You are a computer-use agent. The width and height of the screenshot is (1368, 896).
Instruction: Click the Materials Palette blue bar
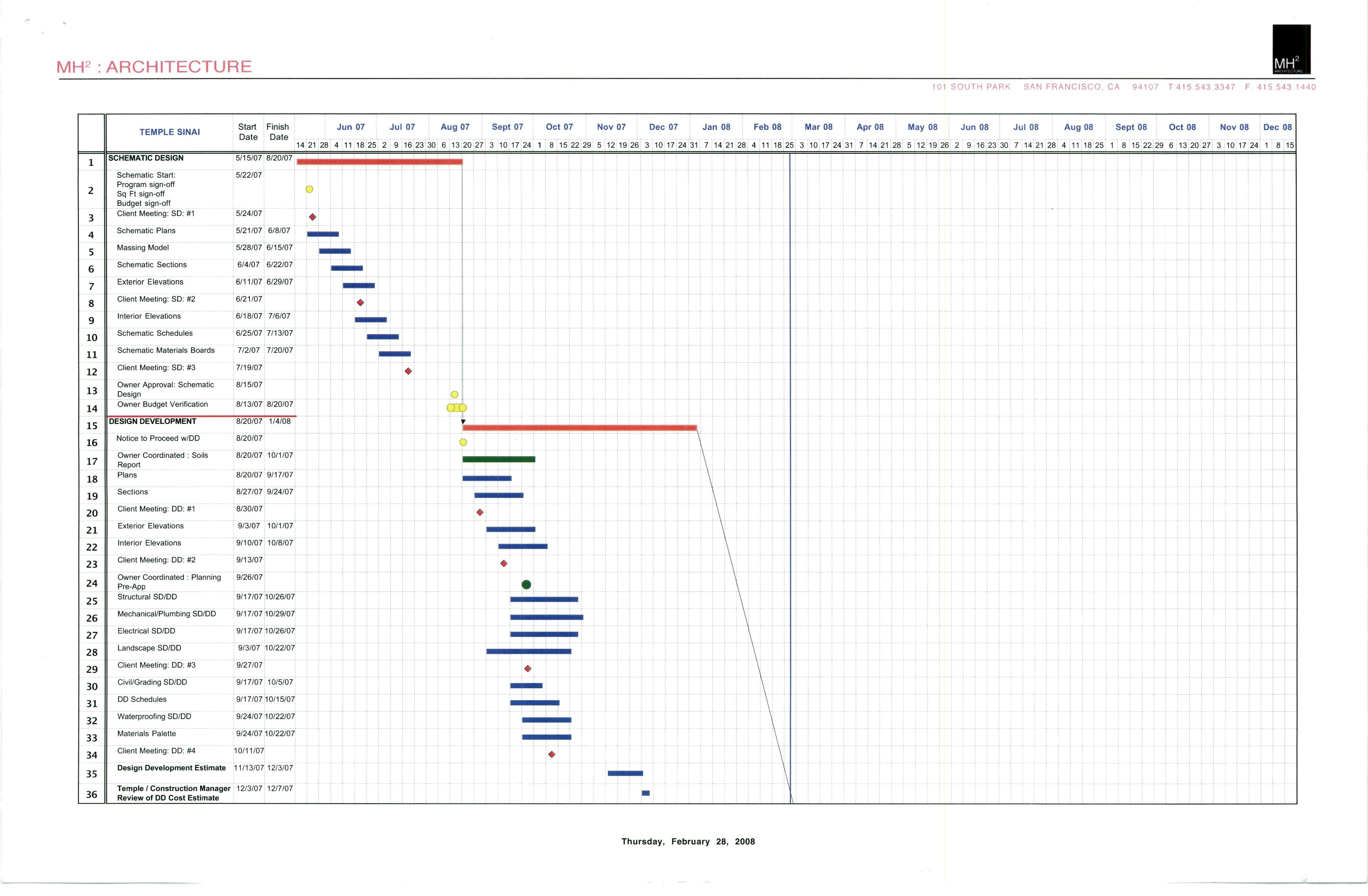coord(547,737)
